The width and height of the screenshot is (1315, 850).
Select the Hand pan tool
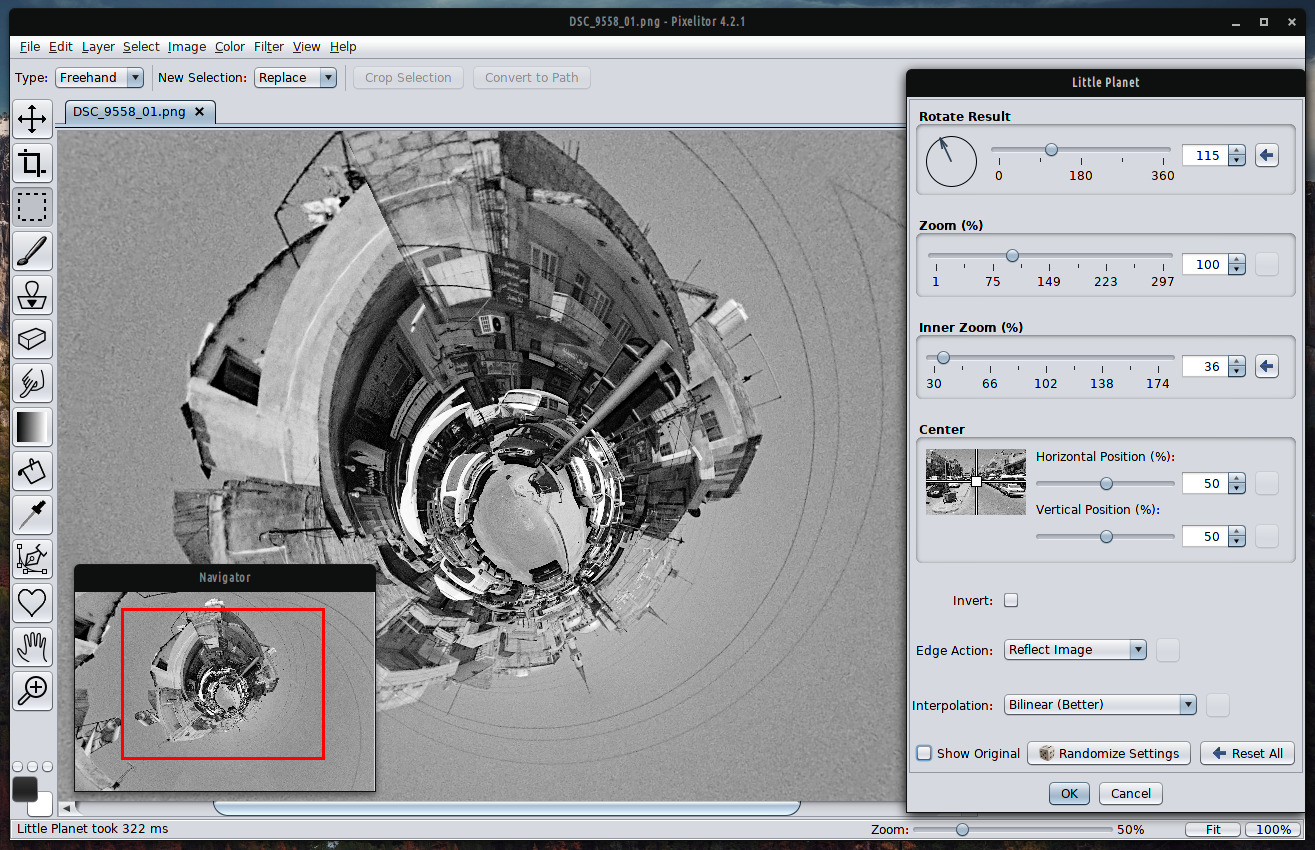click(x=33, y=647)
